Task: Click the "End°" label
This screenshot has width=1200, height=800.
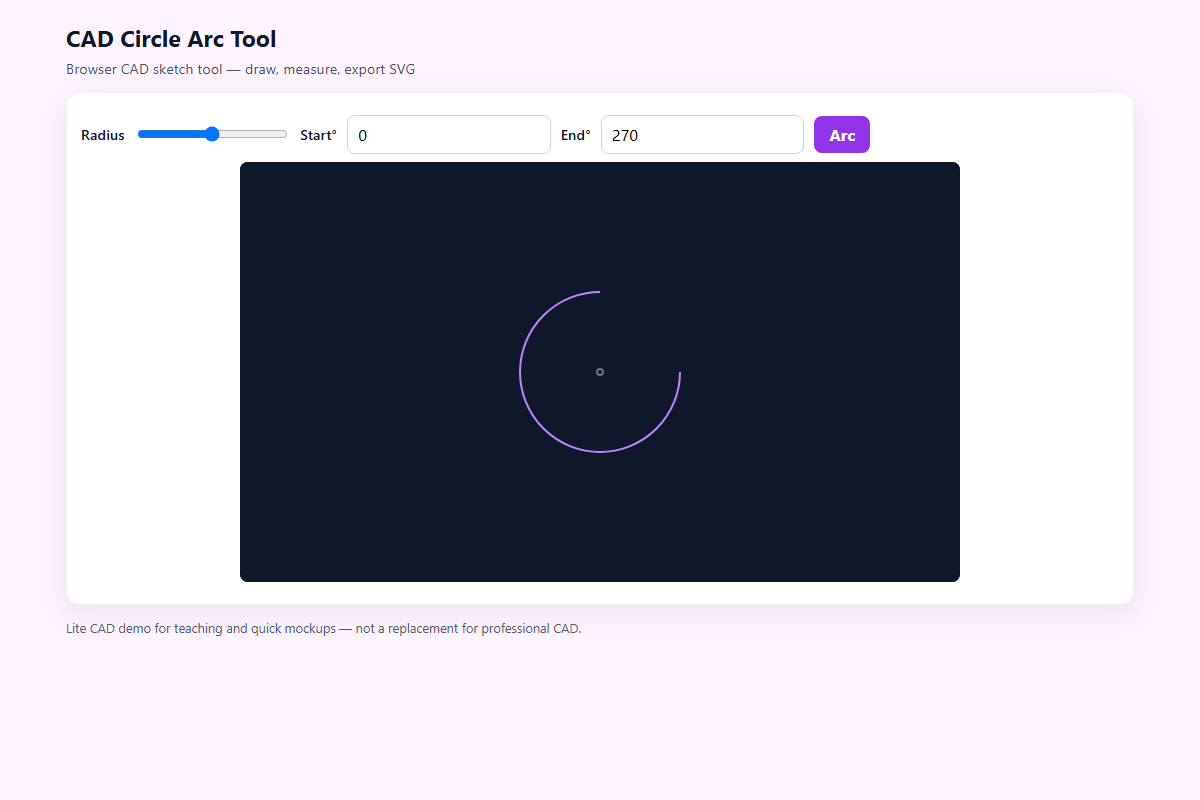Action: tap(576, 135)
